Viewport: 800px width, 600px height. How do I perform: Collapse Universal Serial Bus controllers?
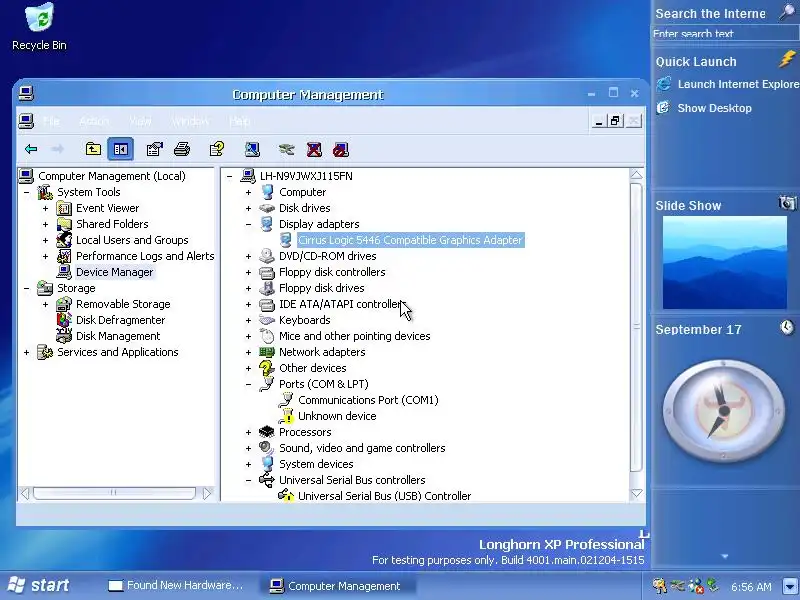pyautogui.click(x=248, y=480)
